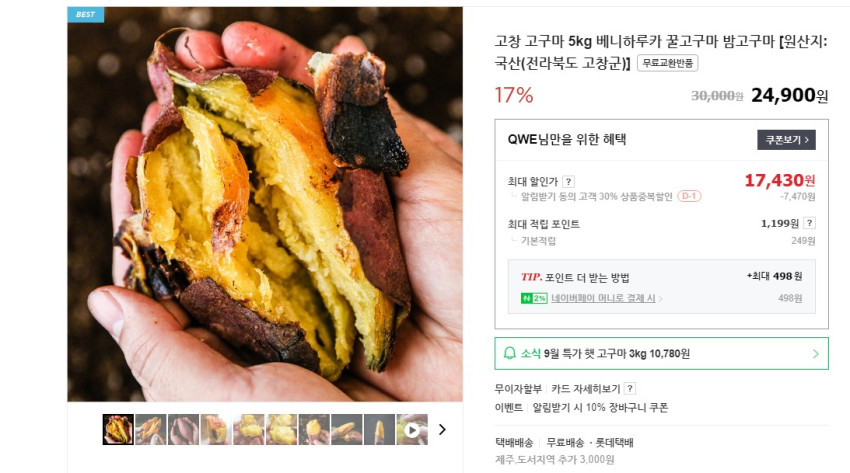Image resolution: width=850 pixels, height=473 pixels.
Task: Click the 무료교환반품 tag
Action: (667, 63)
